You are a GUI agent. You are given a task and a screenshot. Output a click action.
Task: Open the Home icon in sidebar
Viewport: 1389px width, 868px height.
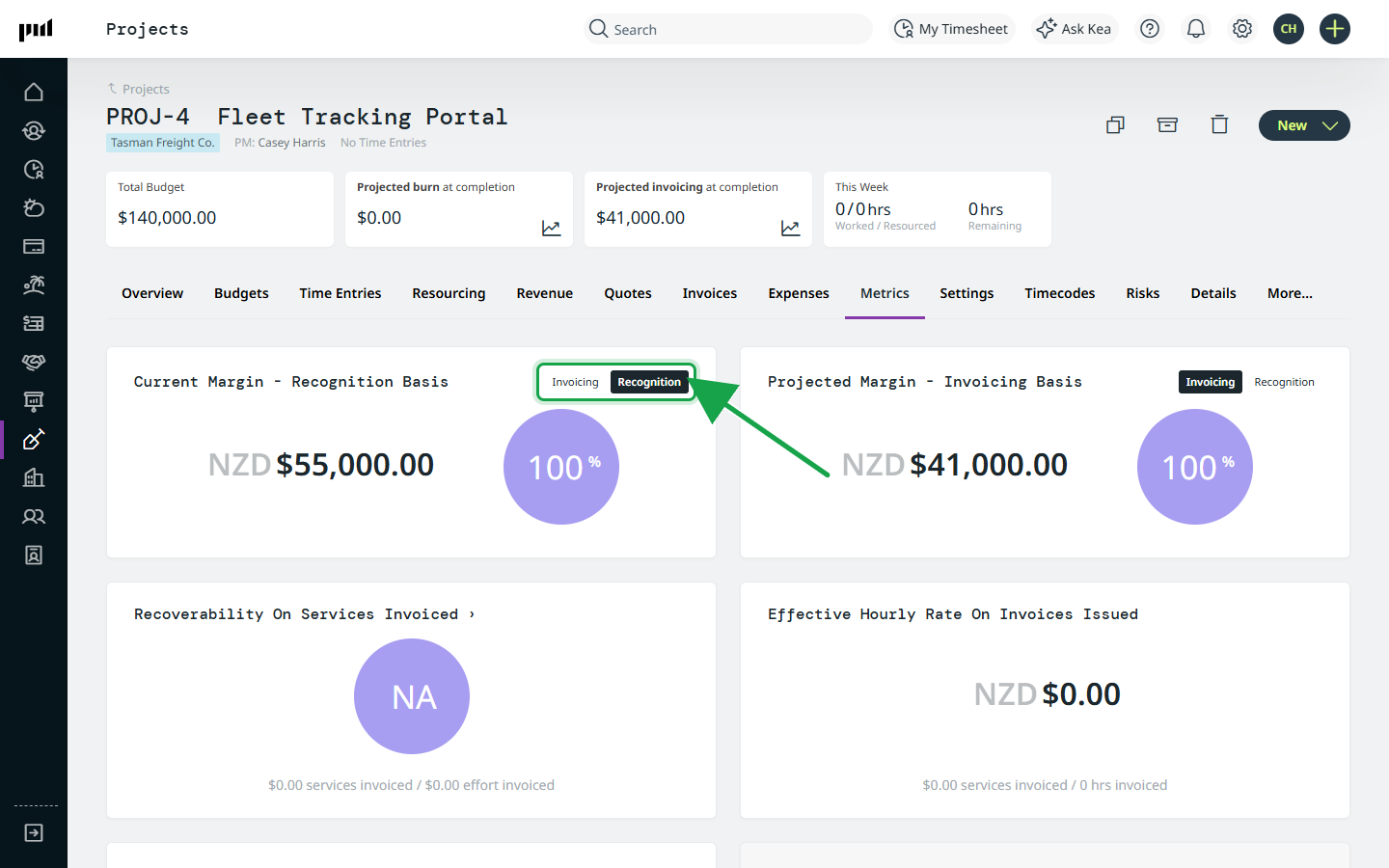34,92
